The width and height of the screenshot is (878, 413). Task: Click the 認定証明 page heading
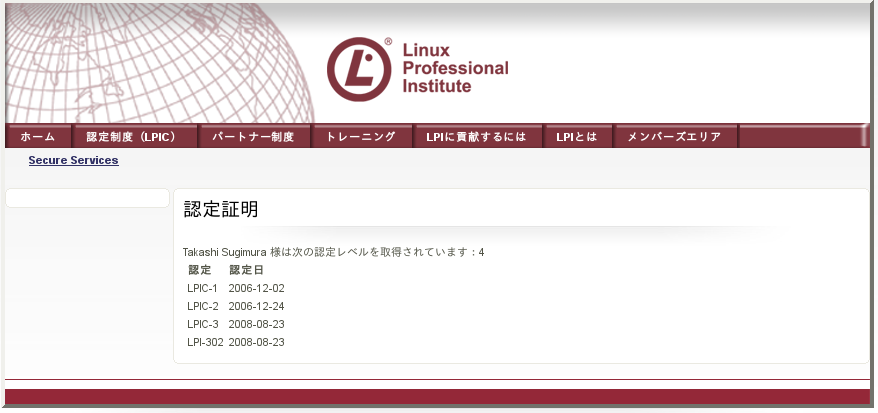coord(221,209)
